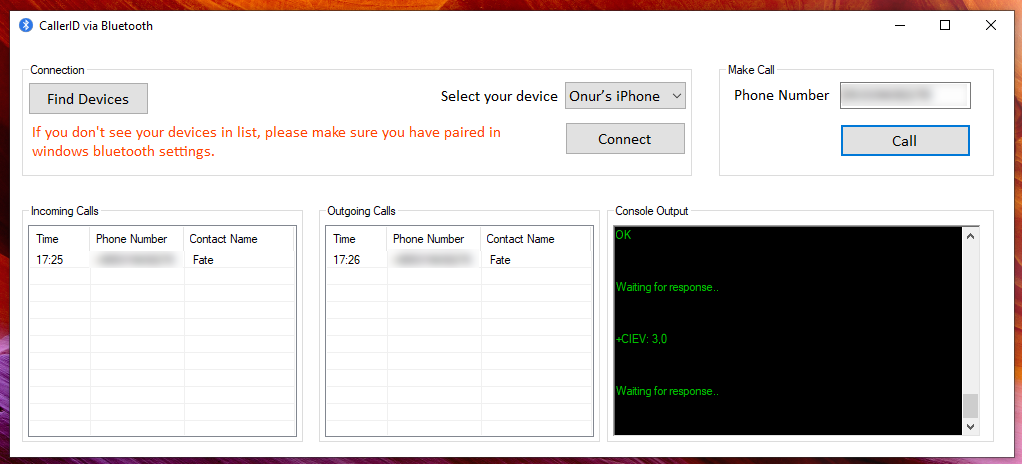Click Phone Number header in Incoming Calls
Screen dimensions: 1022x464
[131, 239]
